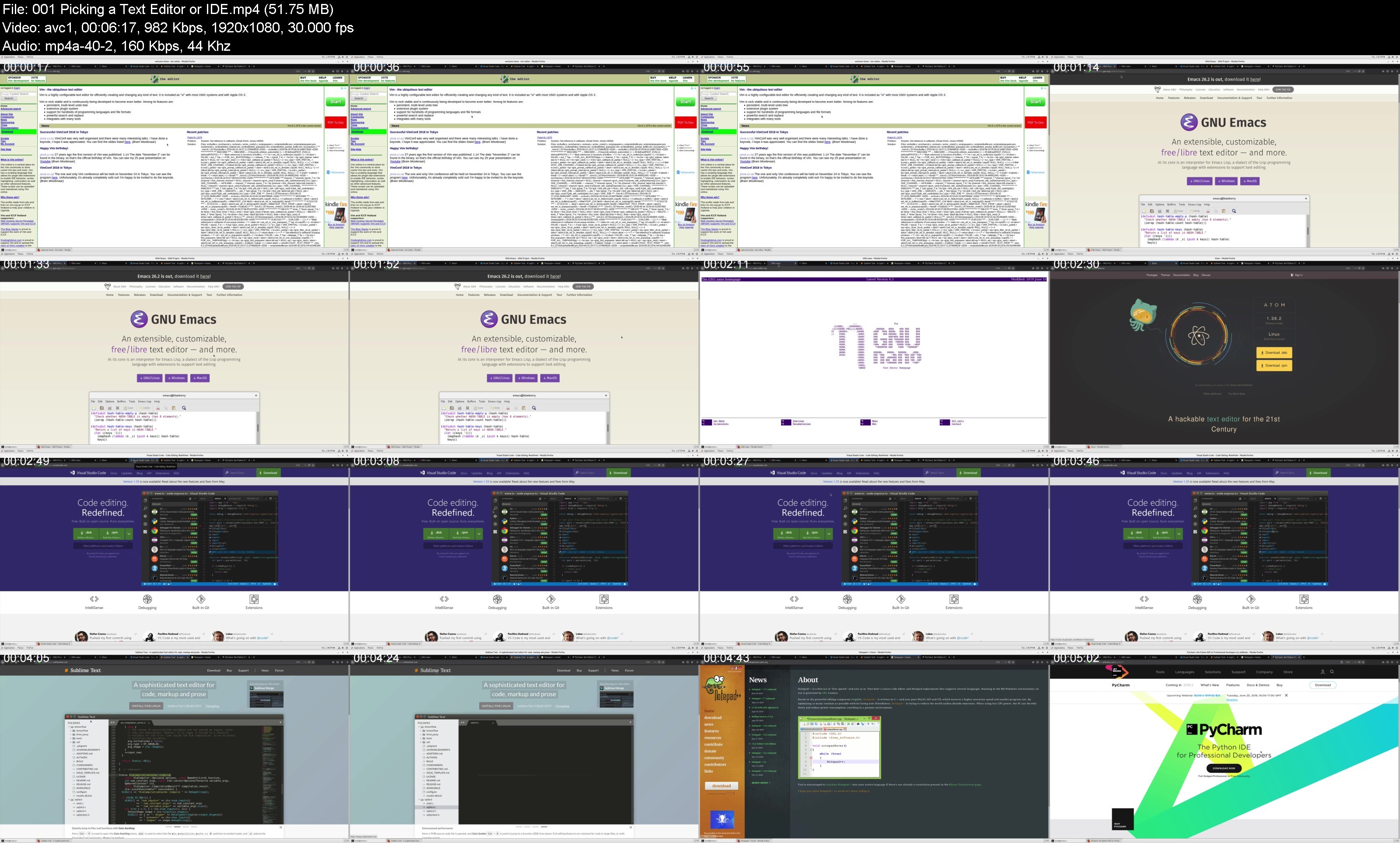
Task: Click the Notepad++ chameleon logo
Action: pos(721,688)
